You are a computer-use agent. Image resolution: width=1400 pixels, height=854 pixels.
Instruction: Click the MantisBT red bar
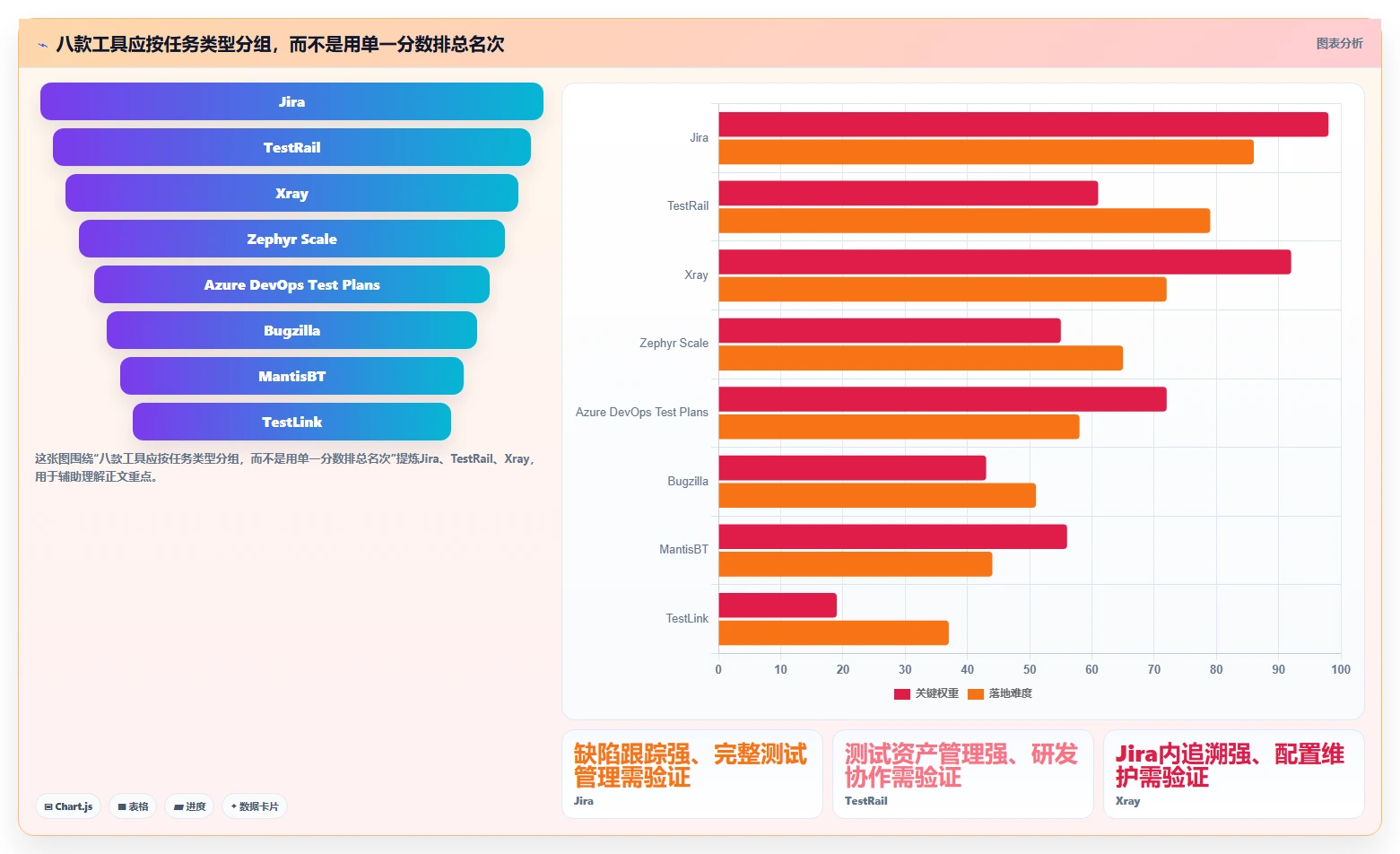tap(892, 536)
